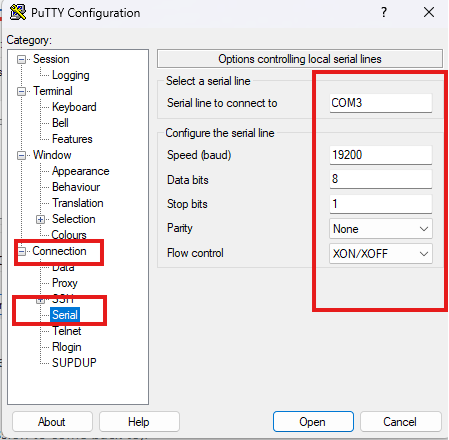This screenshot has width=449, height=440.
Task: Click the Cancel button
Action: [400, 422]
